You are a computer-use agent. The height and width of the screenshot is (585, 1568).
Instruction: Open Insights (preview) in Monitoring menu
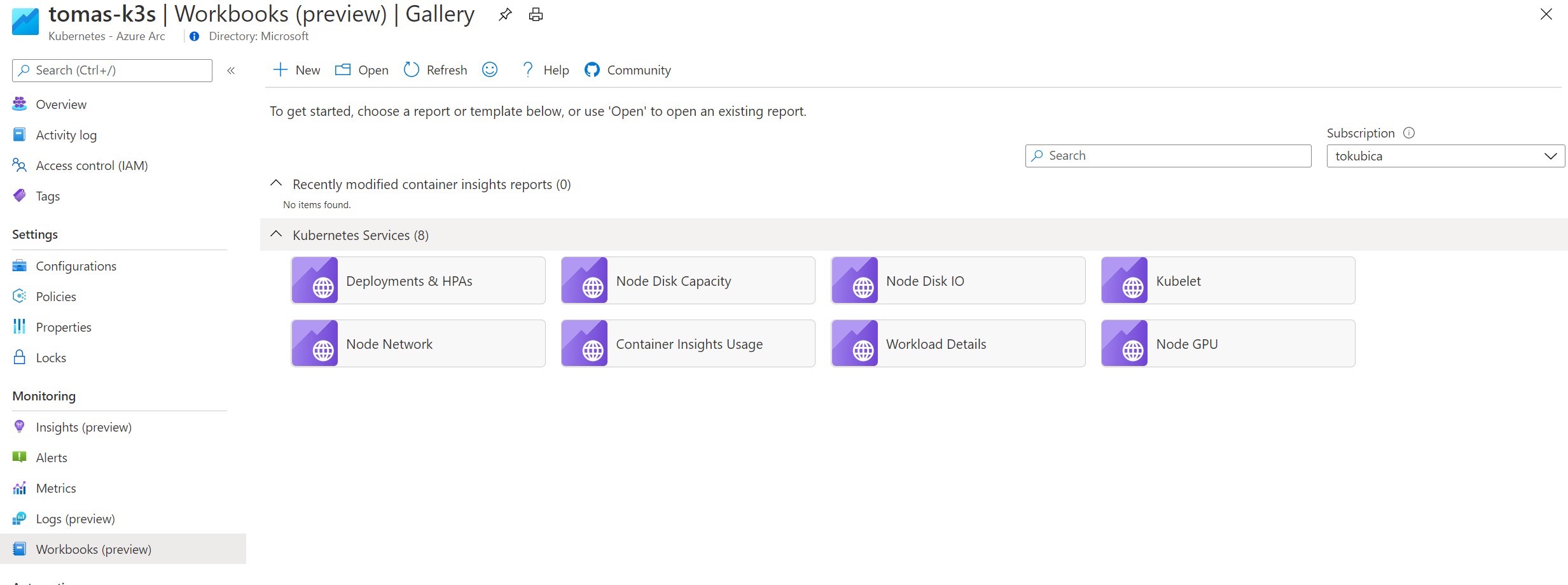tap(83, 427)
